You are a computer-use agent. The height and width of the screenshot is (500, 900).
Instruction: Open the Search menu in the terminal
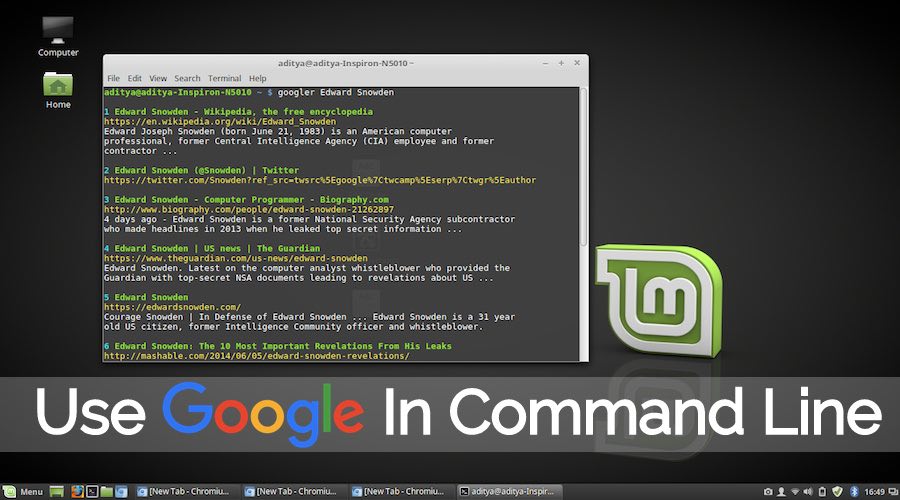[187, 78]
